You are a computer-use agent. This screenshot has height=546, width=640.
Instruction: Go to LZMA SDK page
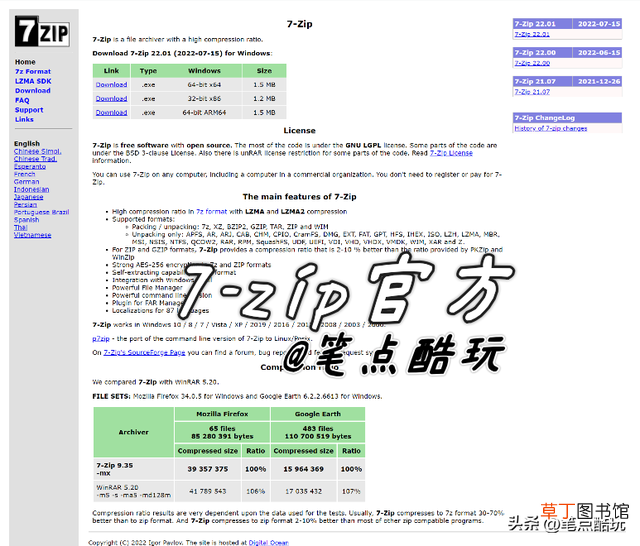(x=33, y=81)
